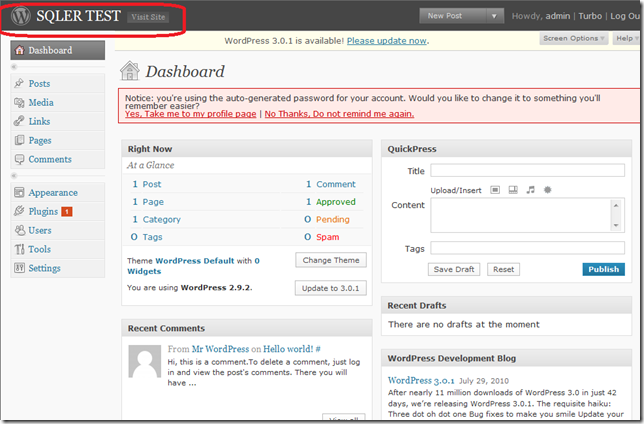
Task: Click the Change Theme button
Action: [331, 260]
